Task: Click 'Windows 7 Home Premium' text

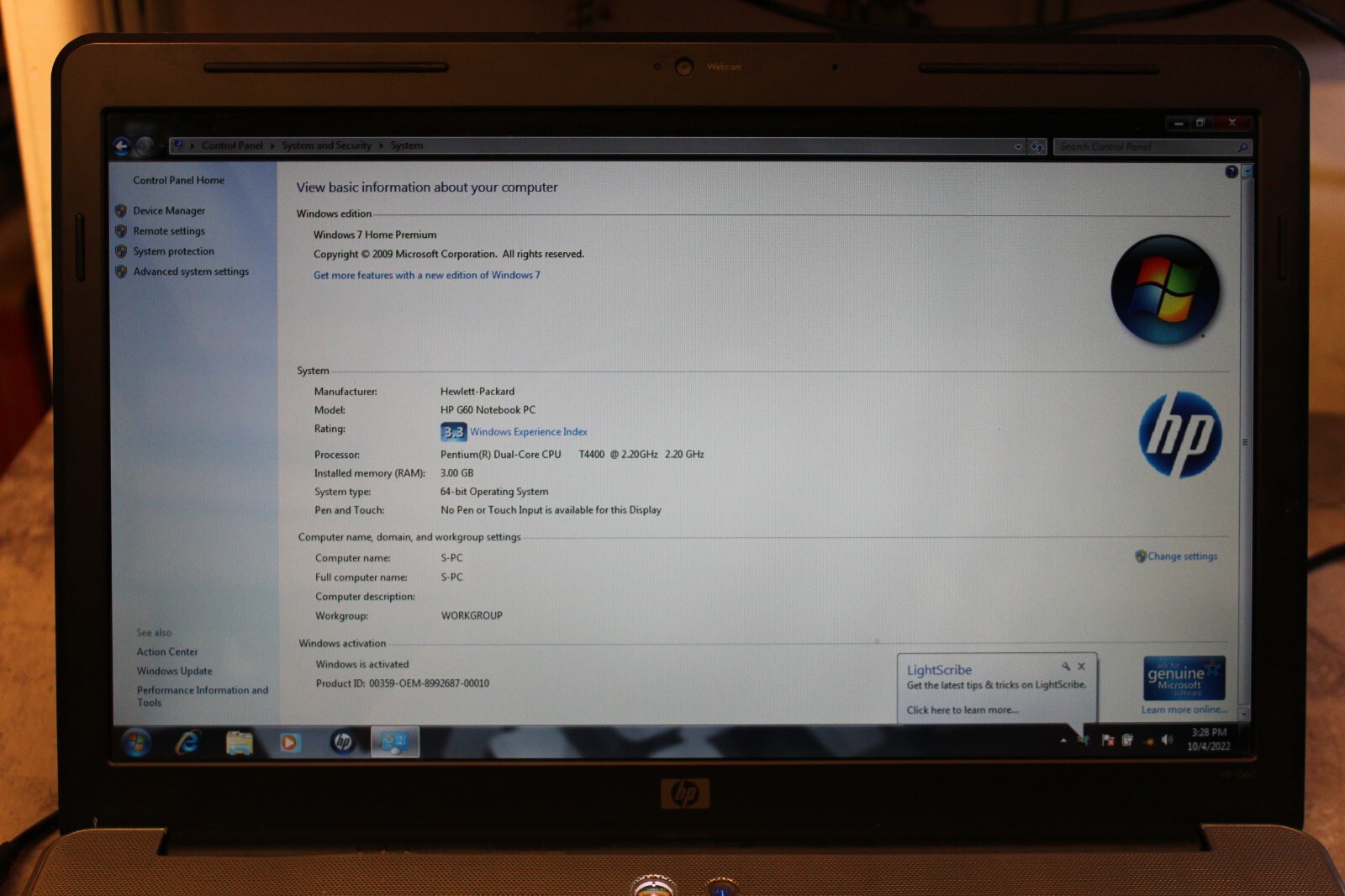Action: click(x=375, y=235)
